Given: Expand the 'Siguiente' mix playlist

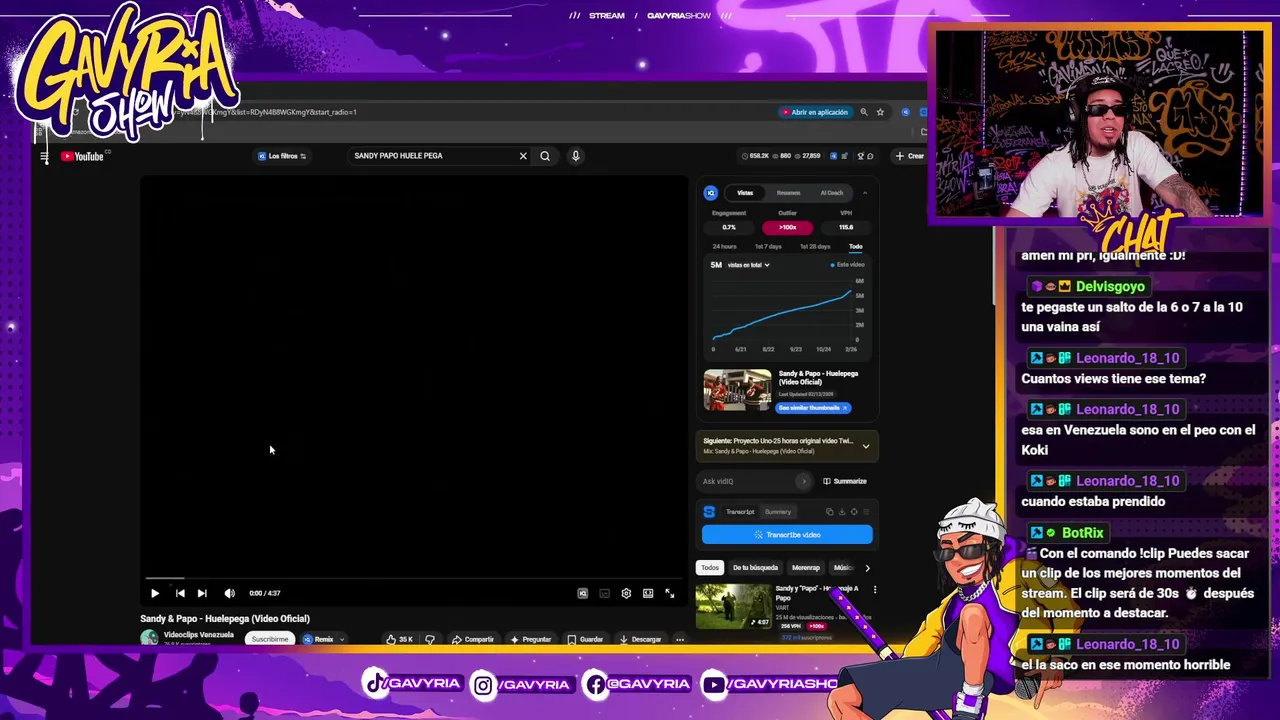Looking at the screenshot, I should tap(866, 446).
